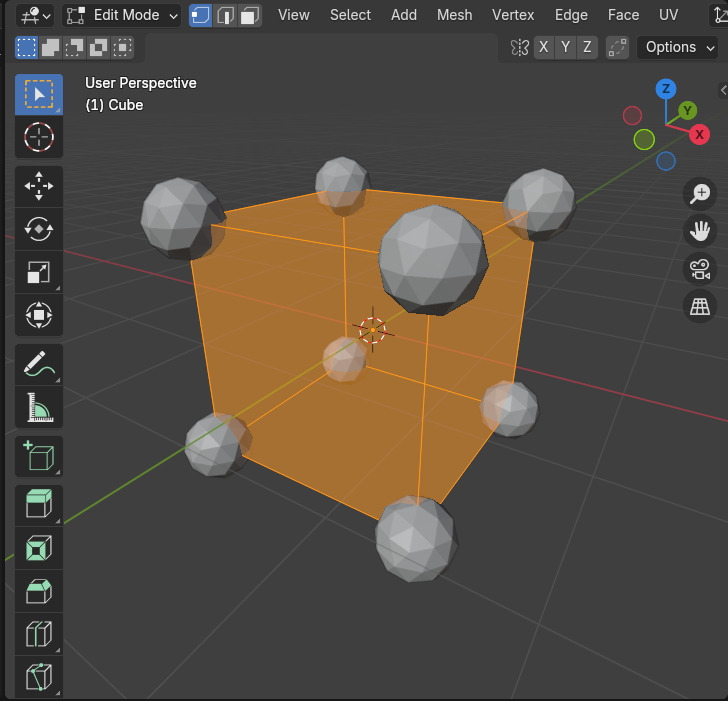Screen dimensions: 728x701
Task: Click the red X axis gizmo
Action: click(699, 135)
